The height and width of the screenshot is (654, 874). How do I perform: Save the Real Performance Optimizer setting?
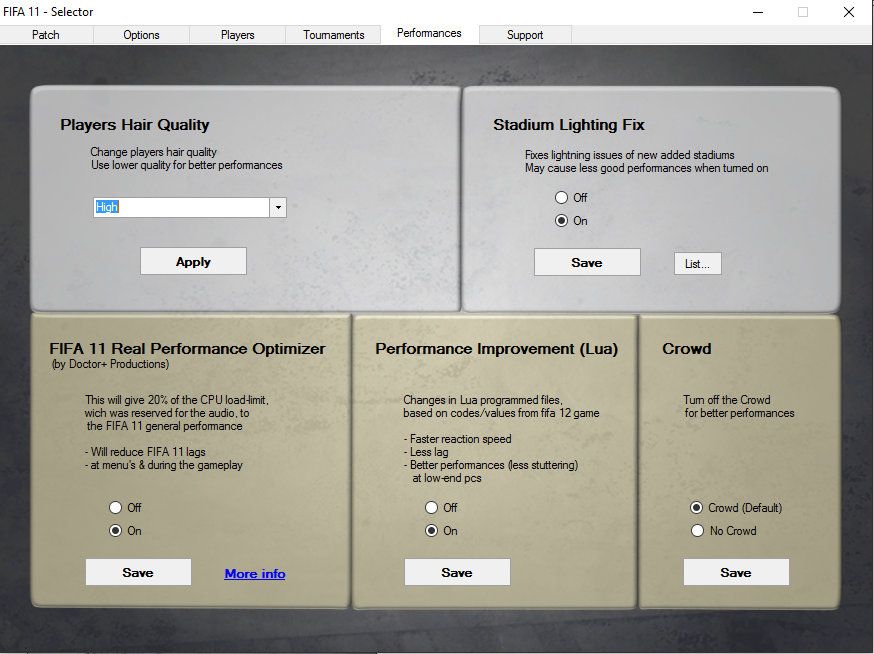click(x=138, y=572)
